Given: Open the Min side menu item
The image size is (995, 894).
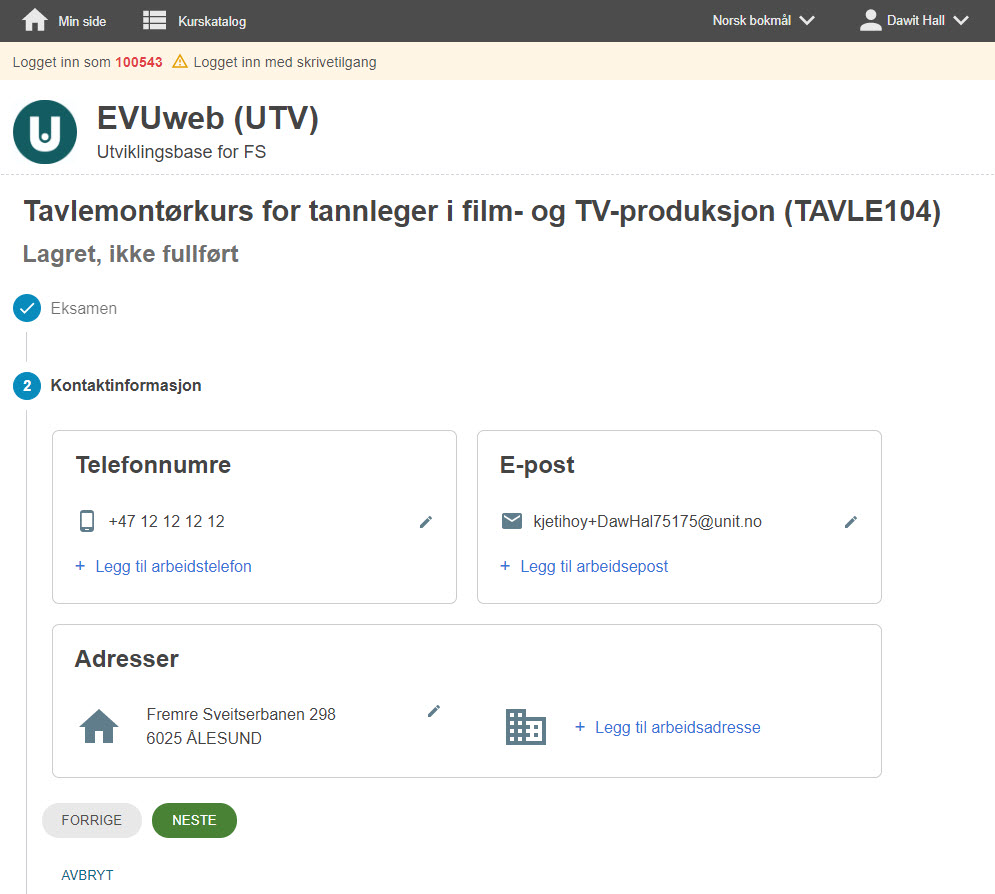Looking at the screenshot, I should (82, 21).
